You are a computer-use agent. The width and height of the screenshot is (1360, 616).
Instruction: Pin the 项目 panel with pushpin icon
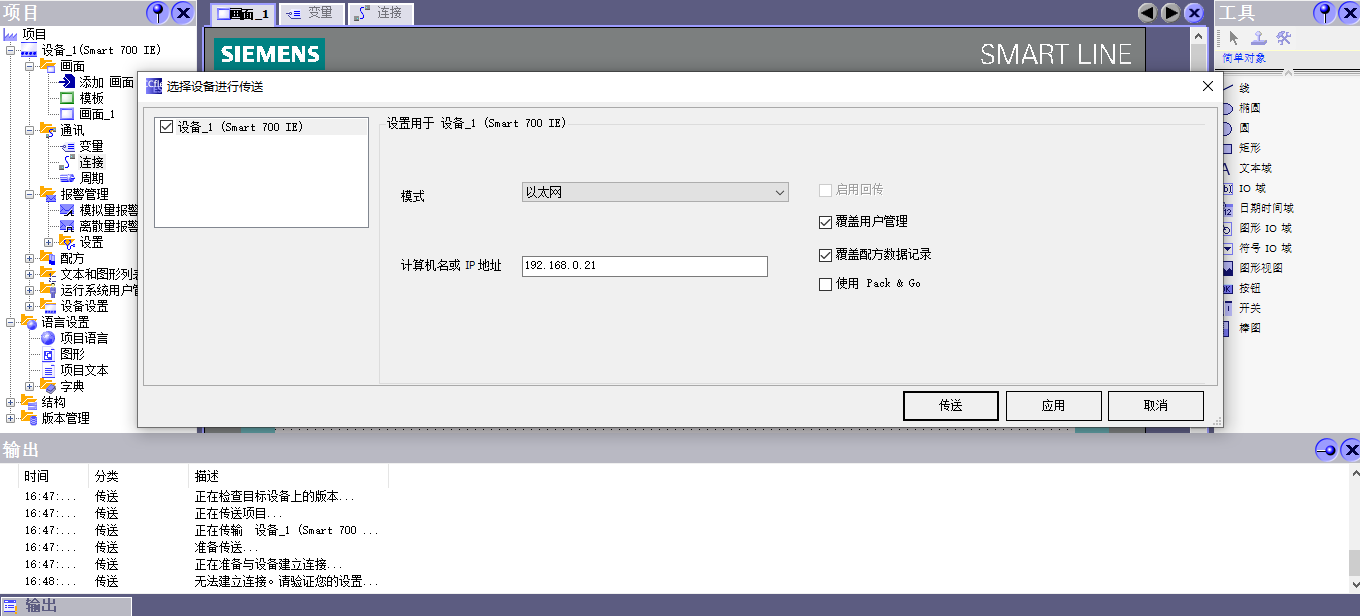pos(157,12)
